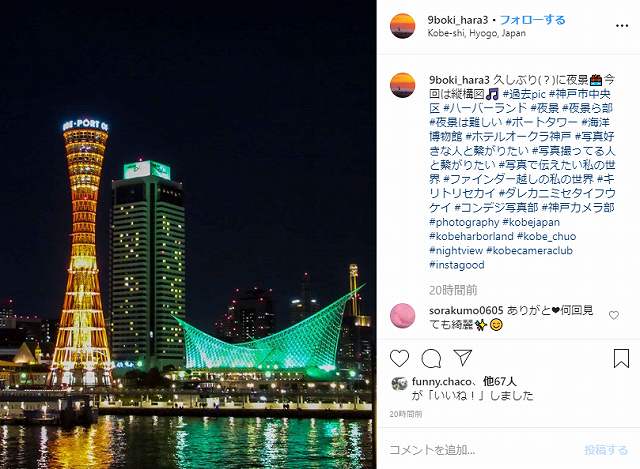Save post with the bookmark icon

coord(621,358)
